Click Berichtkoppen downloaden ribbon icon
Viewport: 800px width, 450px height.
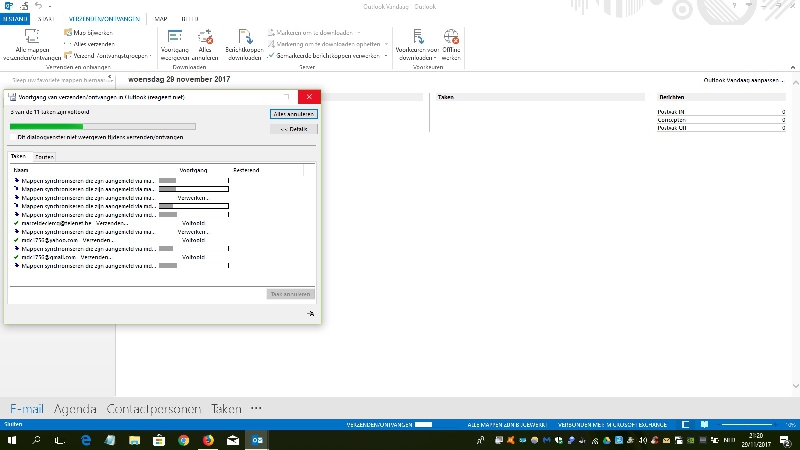point(244,45)
